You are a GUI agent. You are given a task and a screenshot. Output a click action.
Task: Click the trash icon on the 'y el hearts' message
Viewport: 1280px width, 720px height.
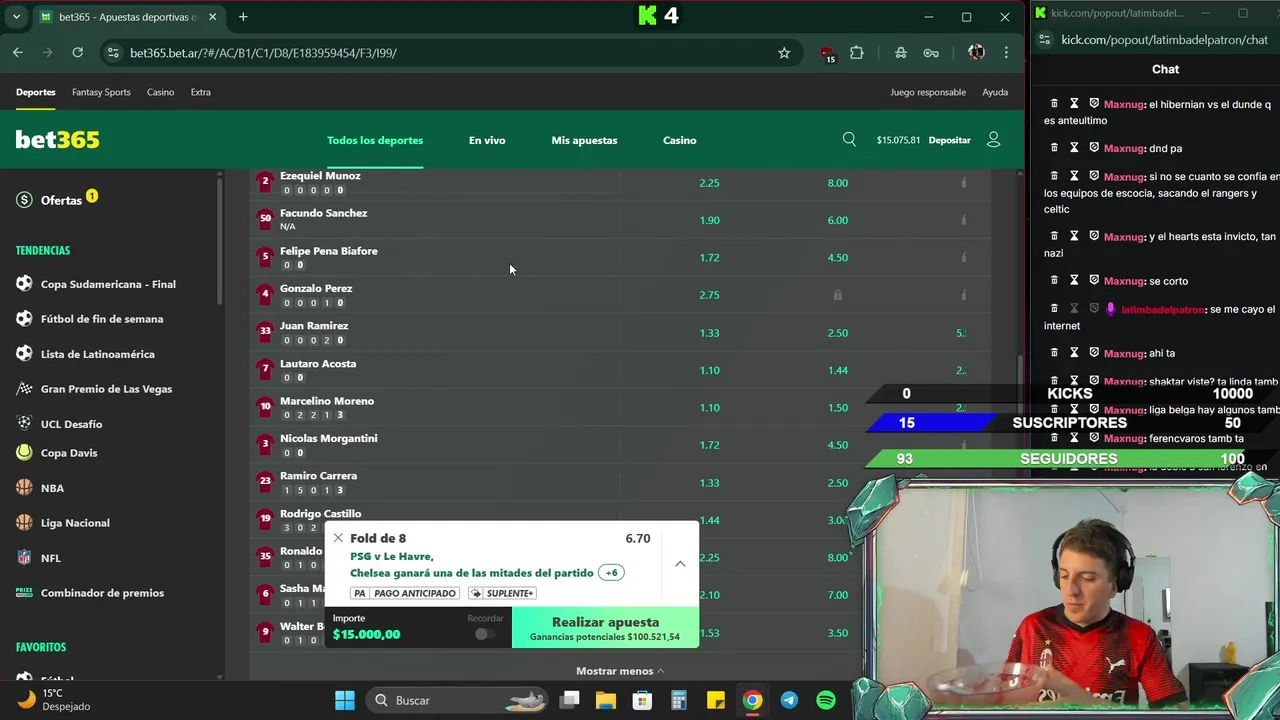1054,236
